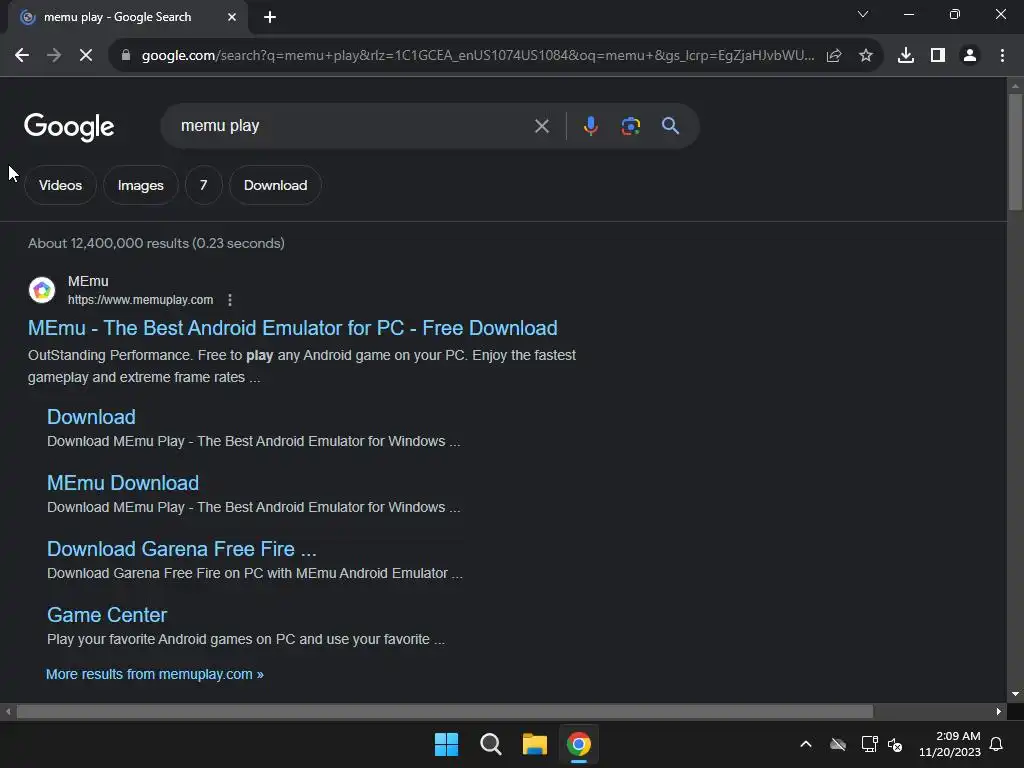The height and width of the screenshot is (768, 1024).
Task: Clear the search query text
Action: 542,126
